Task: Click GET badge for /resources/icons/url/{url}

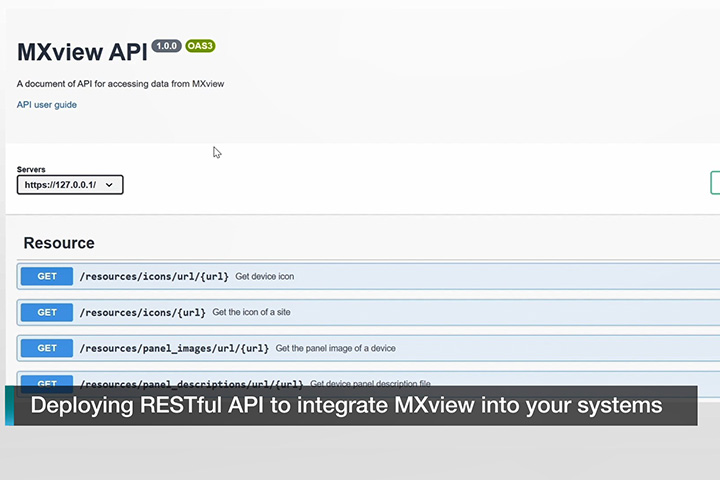Action: pyautogui.click(x=47, y=276)
